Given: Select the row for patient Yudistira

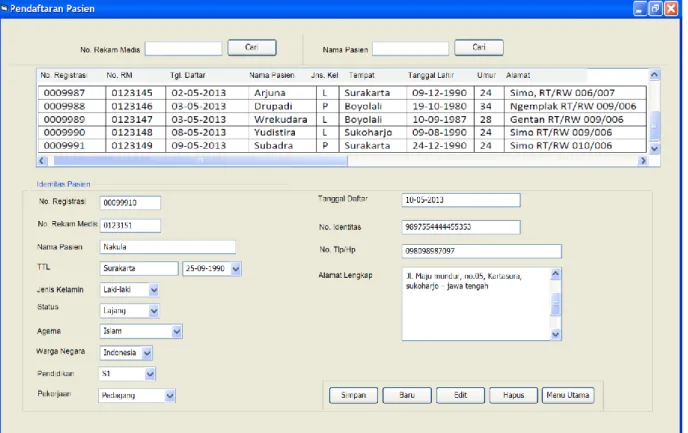Looking at the screenshot, I should pos(342,132).
